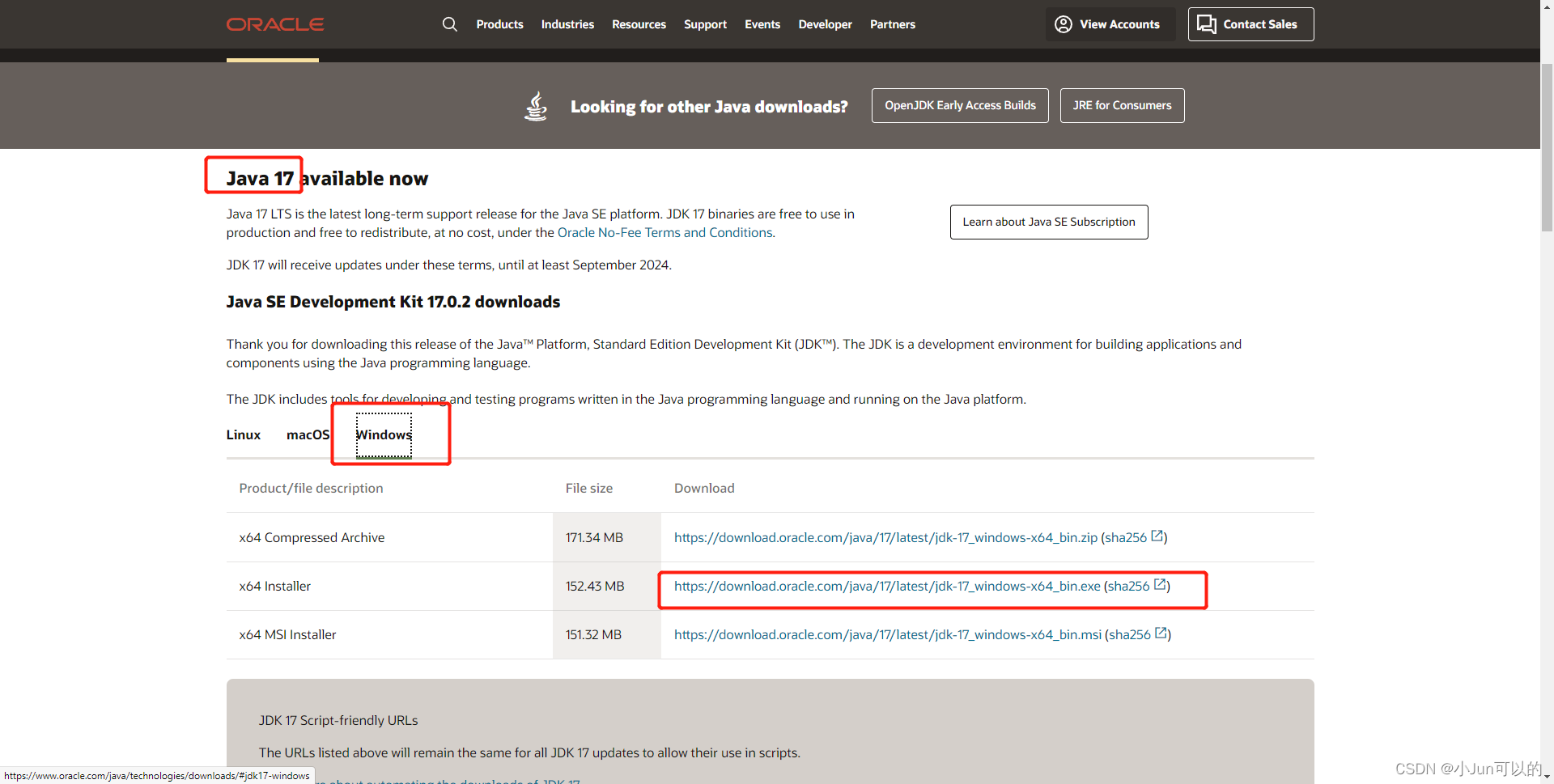This screenshot has width=1554, height=784.
Task: Open Oracle No-Fee Terms and Conditions link
Action: 664,232
